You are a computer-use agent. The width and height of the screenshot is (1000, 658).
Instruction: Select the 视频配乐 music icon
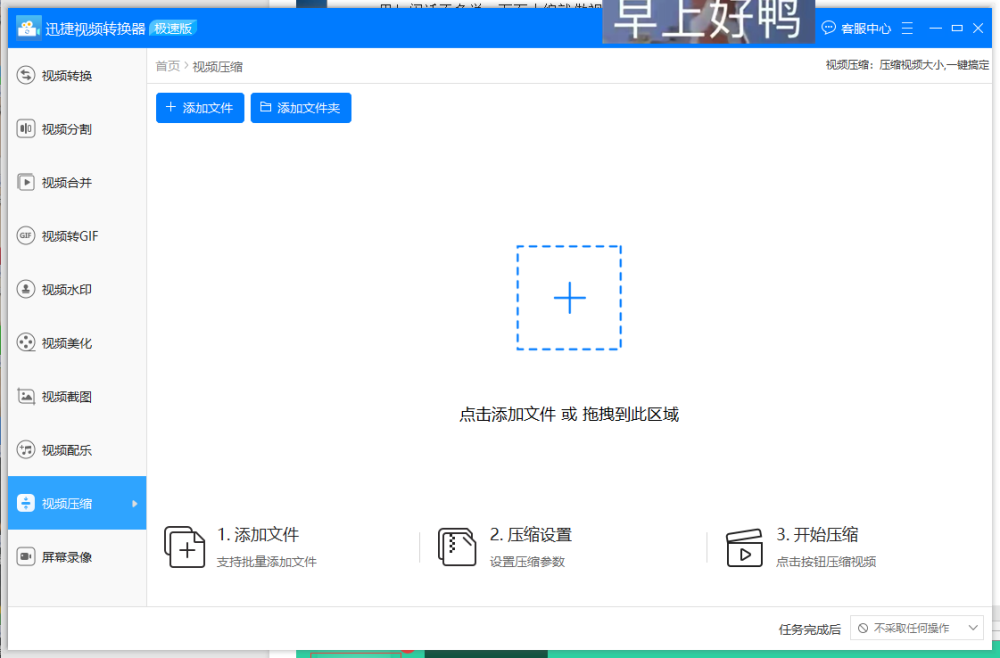tap(27, 450)
